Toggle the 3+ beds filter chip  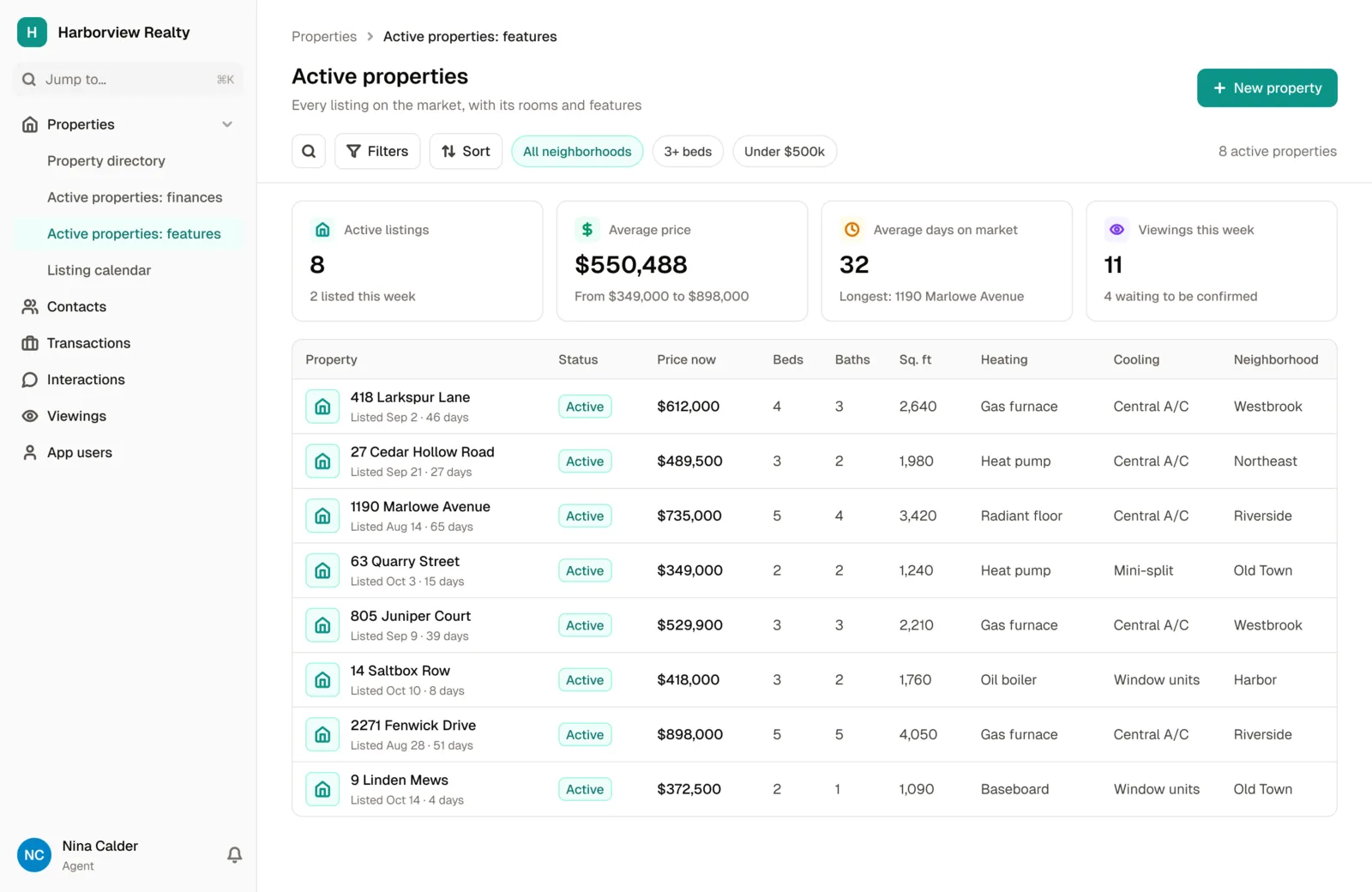pos(688,152)
